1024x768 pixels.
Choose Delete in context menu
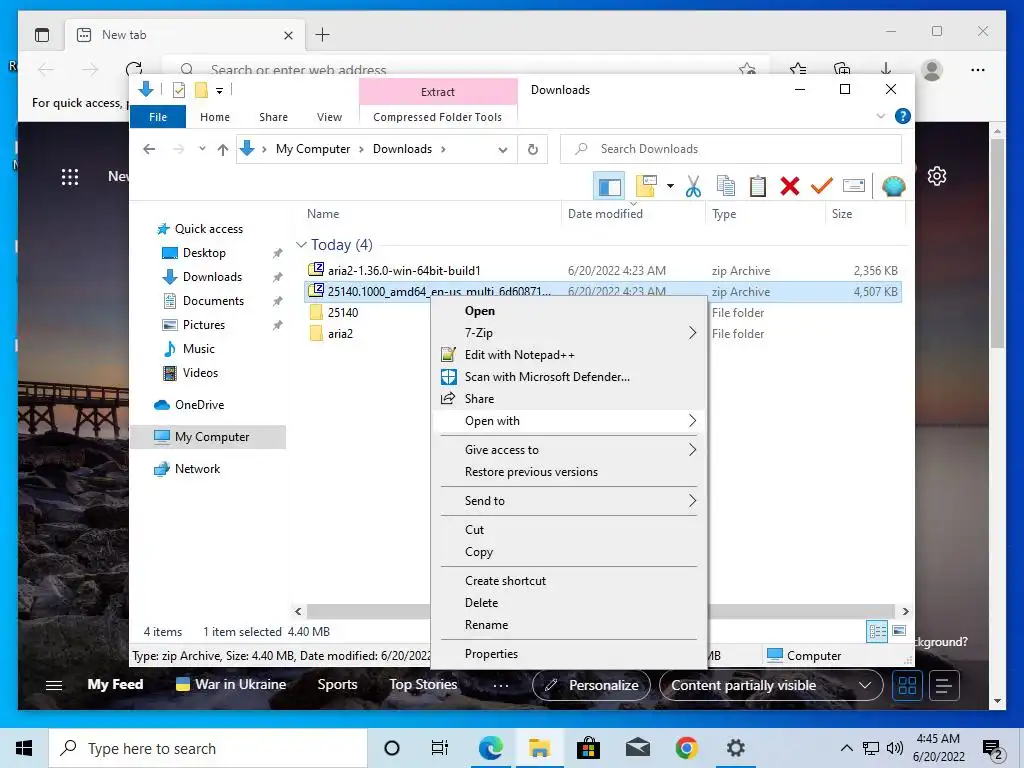[569, 603]
